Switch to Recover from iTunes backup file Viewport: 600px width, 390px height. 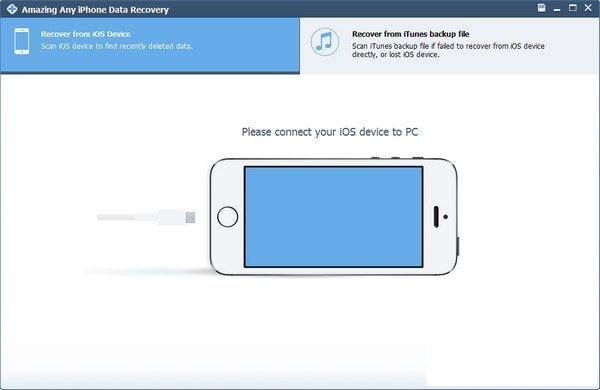pos(450,46)
